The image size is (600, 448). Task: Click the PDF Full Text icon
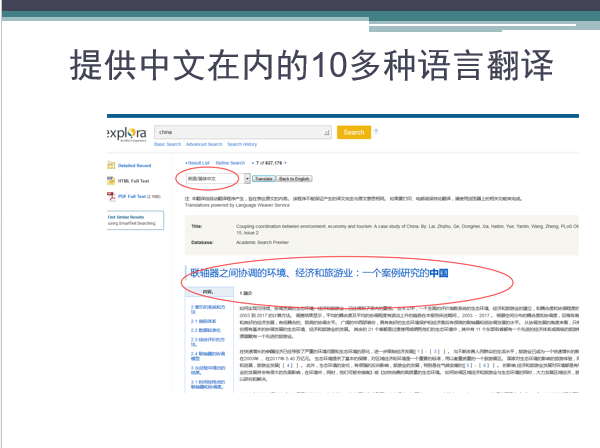tap(111, 196)
